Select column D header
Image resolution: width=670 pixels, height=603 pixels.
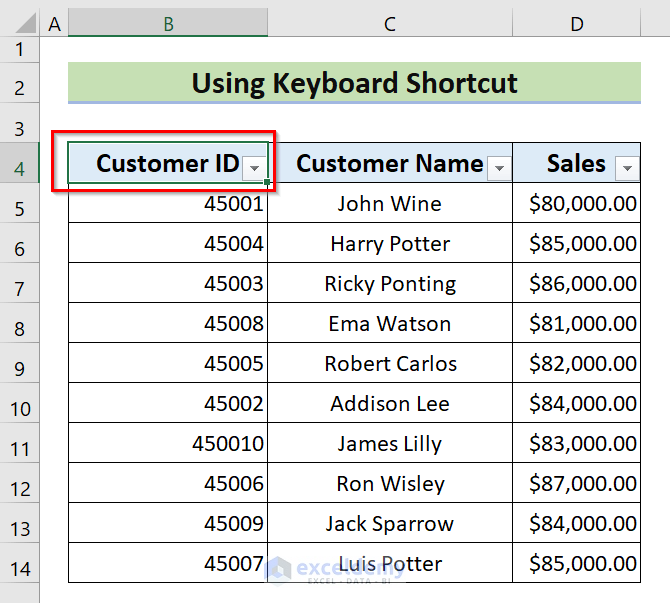click(x=576, y=23)
